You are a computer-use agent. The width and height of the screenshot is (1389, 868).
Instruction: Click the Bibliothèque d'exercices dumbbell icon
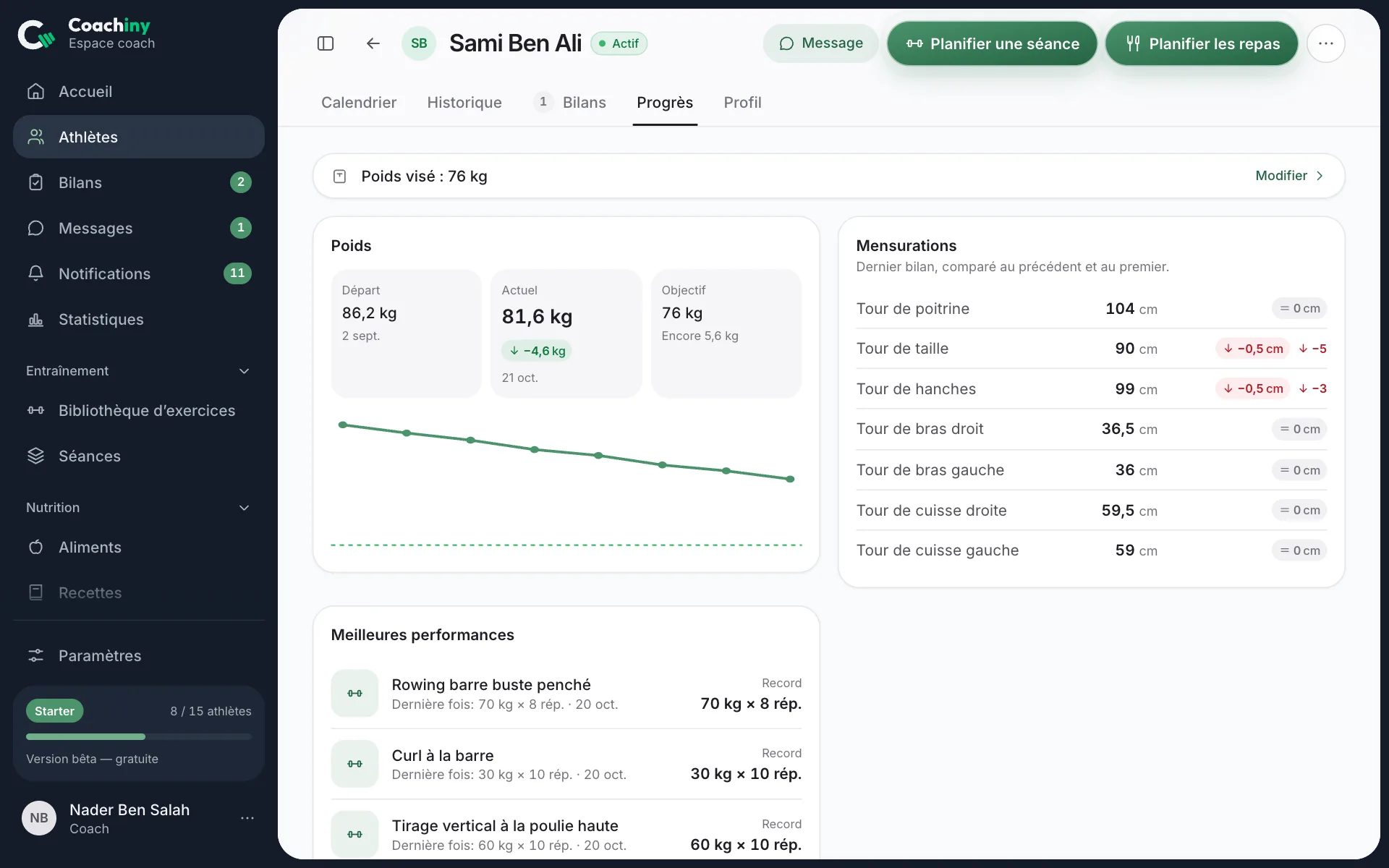[x=35, y=410]
